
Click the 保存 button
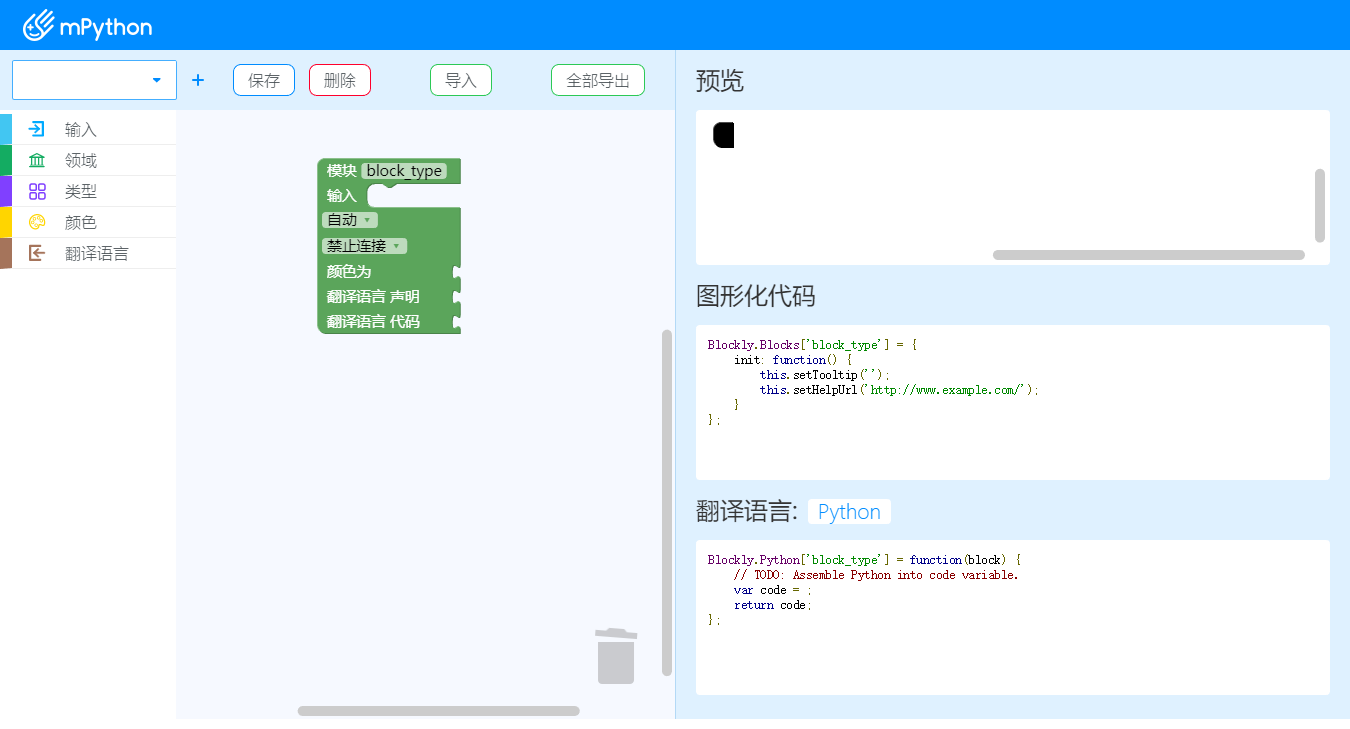coord(264,80)
